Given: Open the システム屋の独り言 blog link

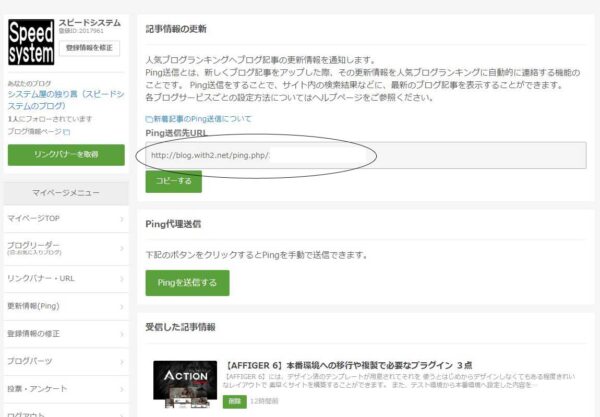Looking at the screenshot, I should pyautogui.click(x=66, y=100).
